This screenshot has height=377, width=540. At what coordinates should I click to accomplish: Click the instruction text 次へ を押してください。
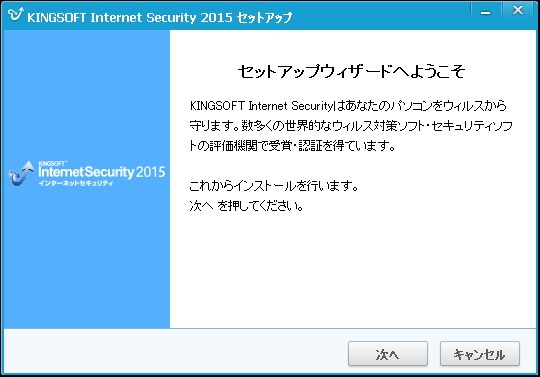(246, 206)
